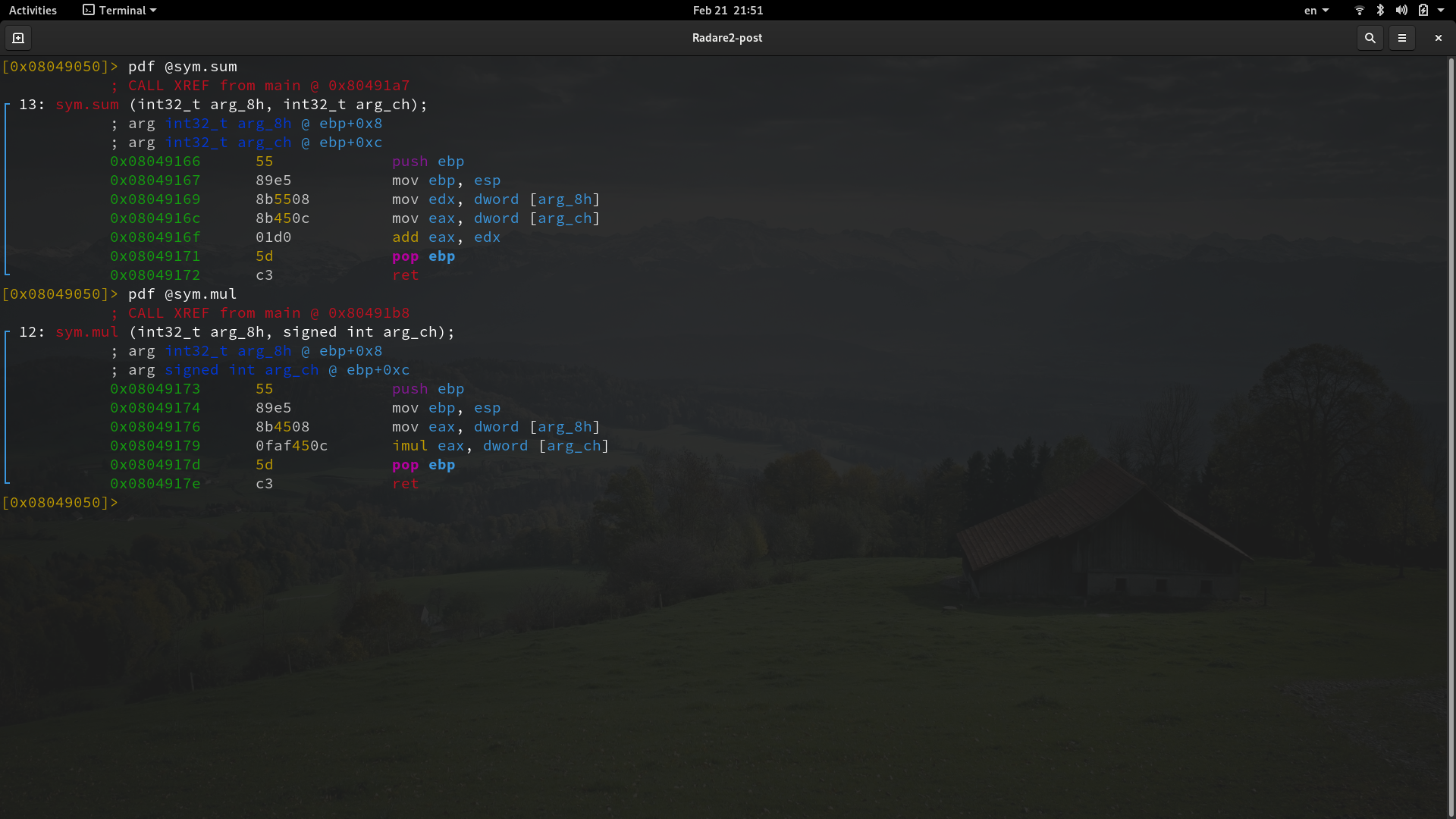Open a new terminal tab
The height and width of the screenshot is (819, 1456).
tap(18, 38)
